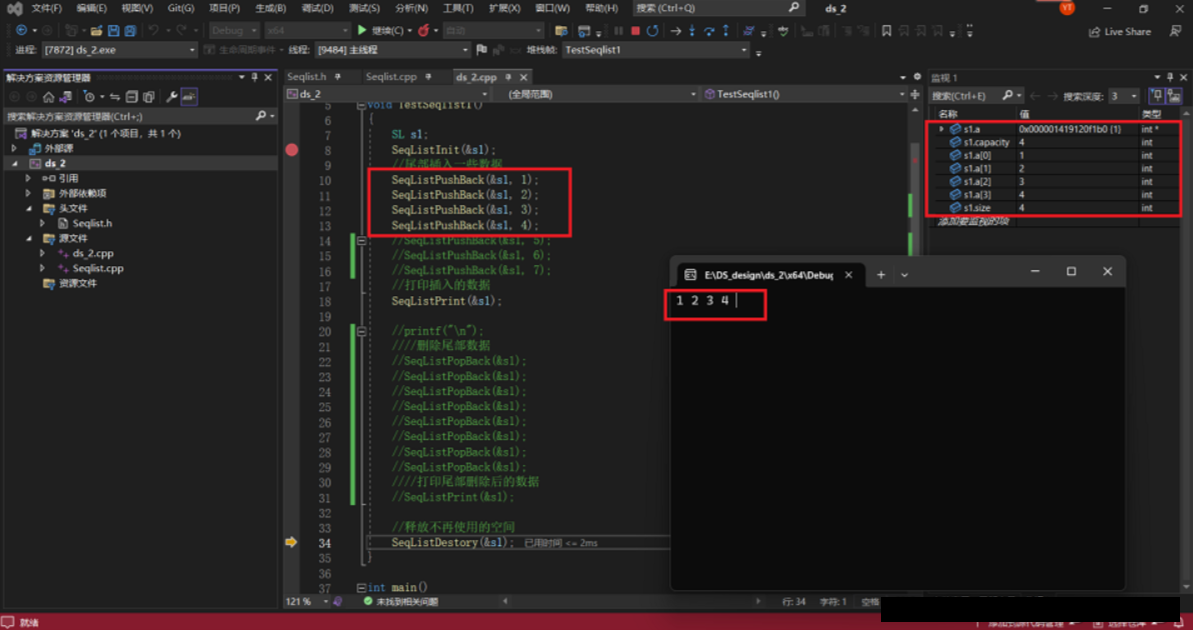1193x630 pixels.
Task: Navigate backward in the toolbar
Action: (21, 30)
